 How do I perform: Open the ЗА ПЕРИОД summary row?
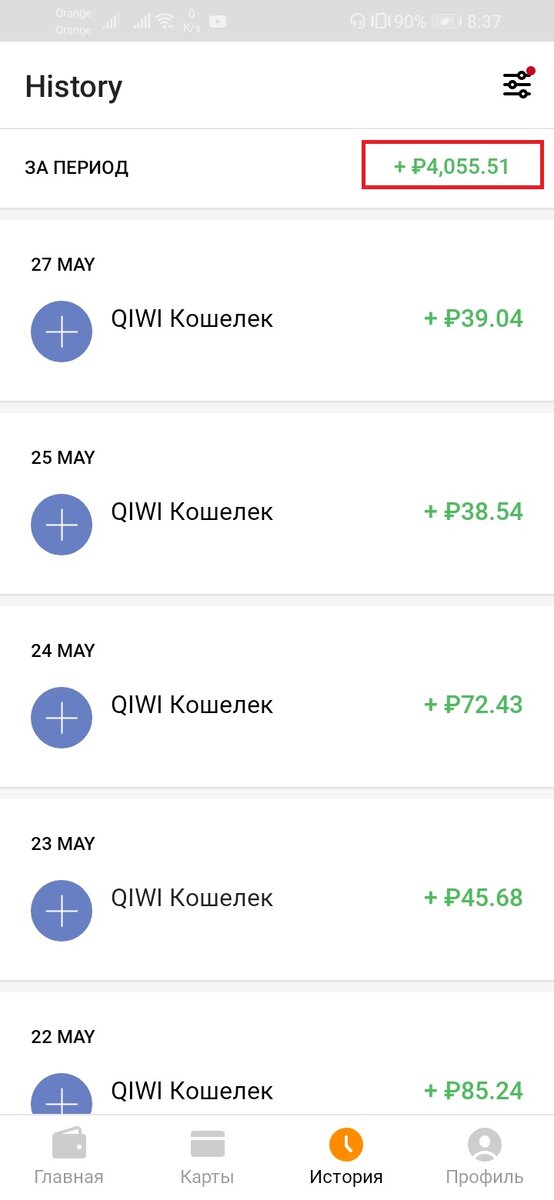(277, 168)
